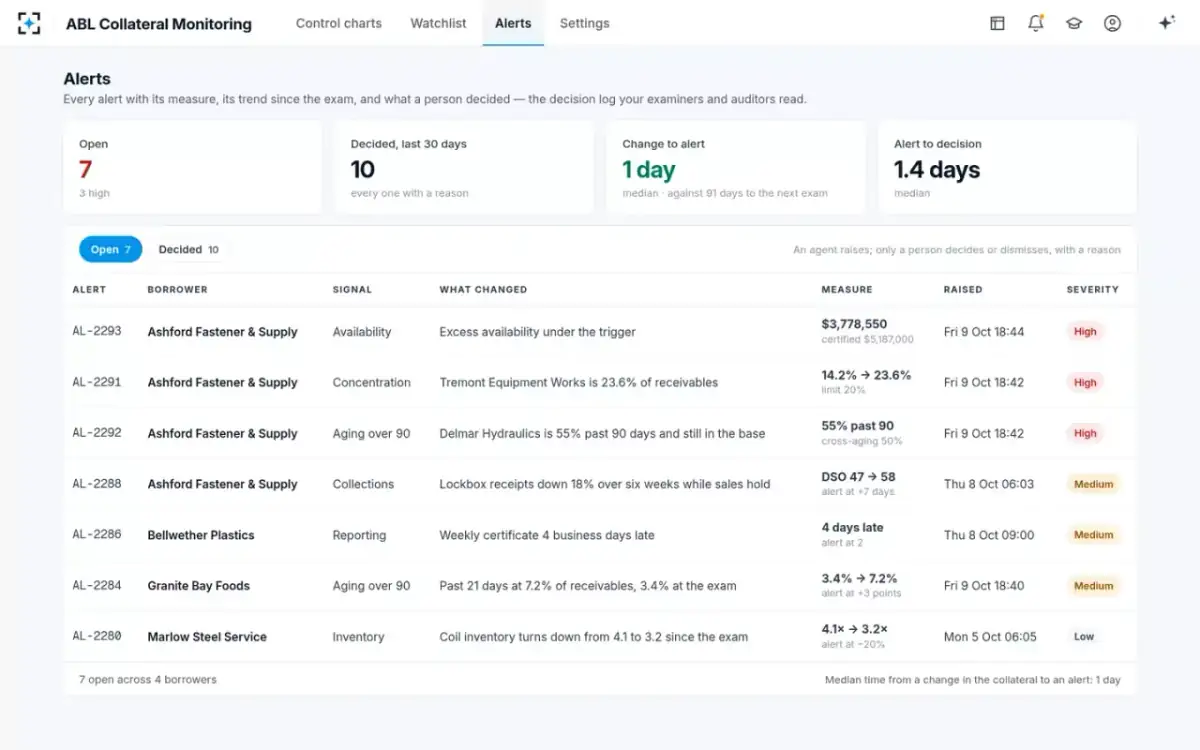Select the Alerts tab

(x=513, y=23)
